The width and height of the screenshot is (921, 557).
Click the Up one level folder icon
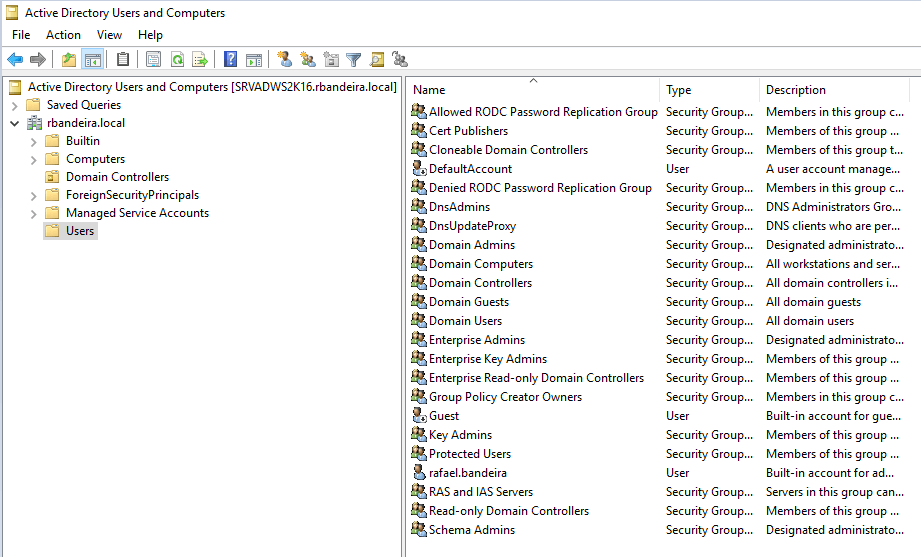tap(69, 59)
